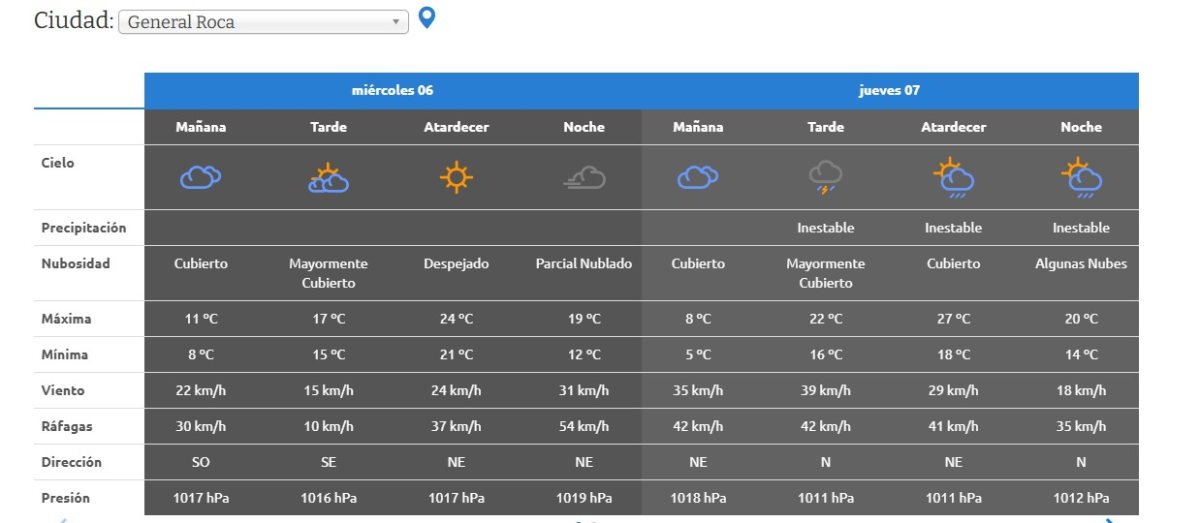Viewport: 1200px width, 523px height.
Task: Click the Precipitación row label
Action: click(84, 228)
